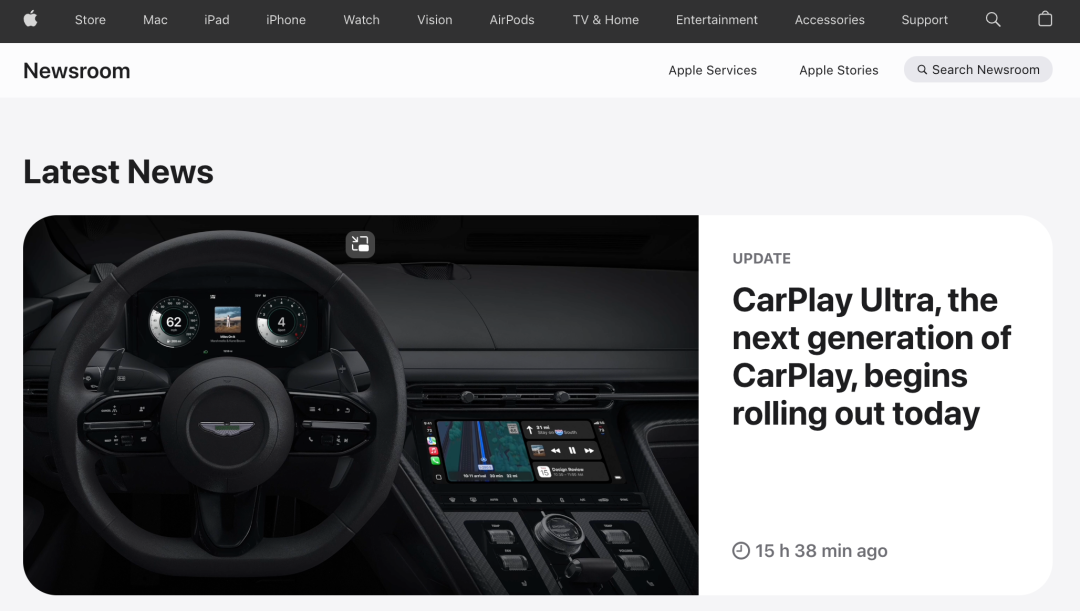The height and width of the screenshot is (611, 1080).
Task: Open the Accessories menu
Action: [829, 20]
